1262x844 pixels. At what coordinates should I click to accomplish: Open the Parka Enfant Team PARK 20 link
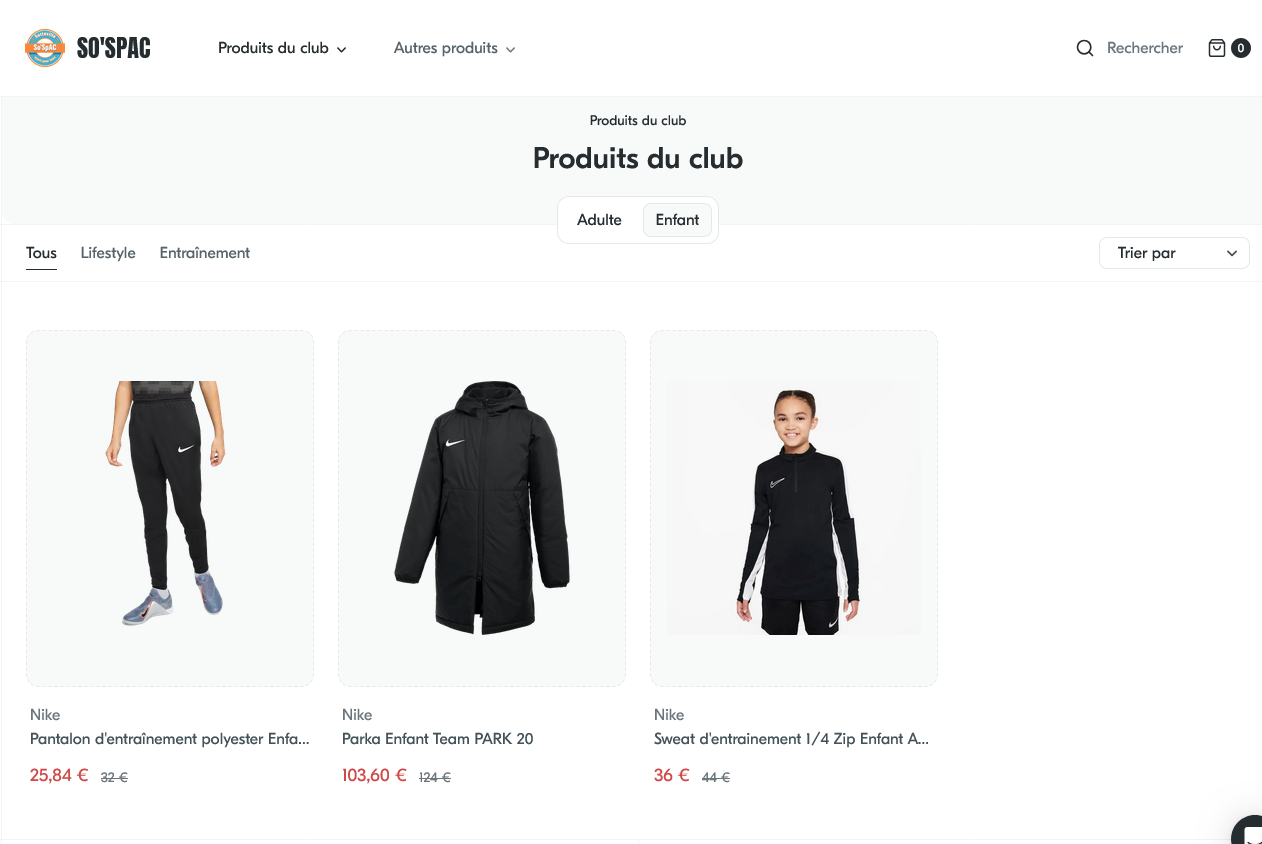click(438, 739)
